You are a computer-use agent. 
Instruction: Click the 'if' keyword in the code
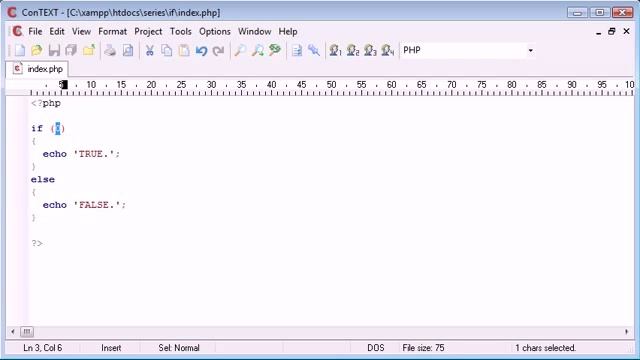(x=37, y=129)
